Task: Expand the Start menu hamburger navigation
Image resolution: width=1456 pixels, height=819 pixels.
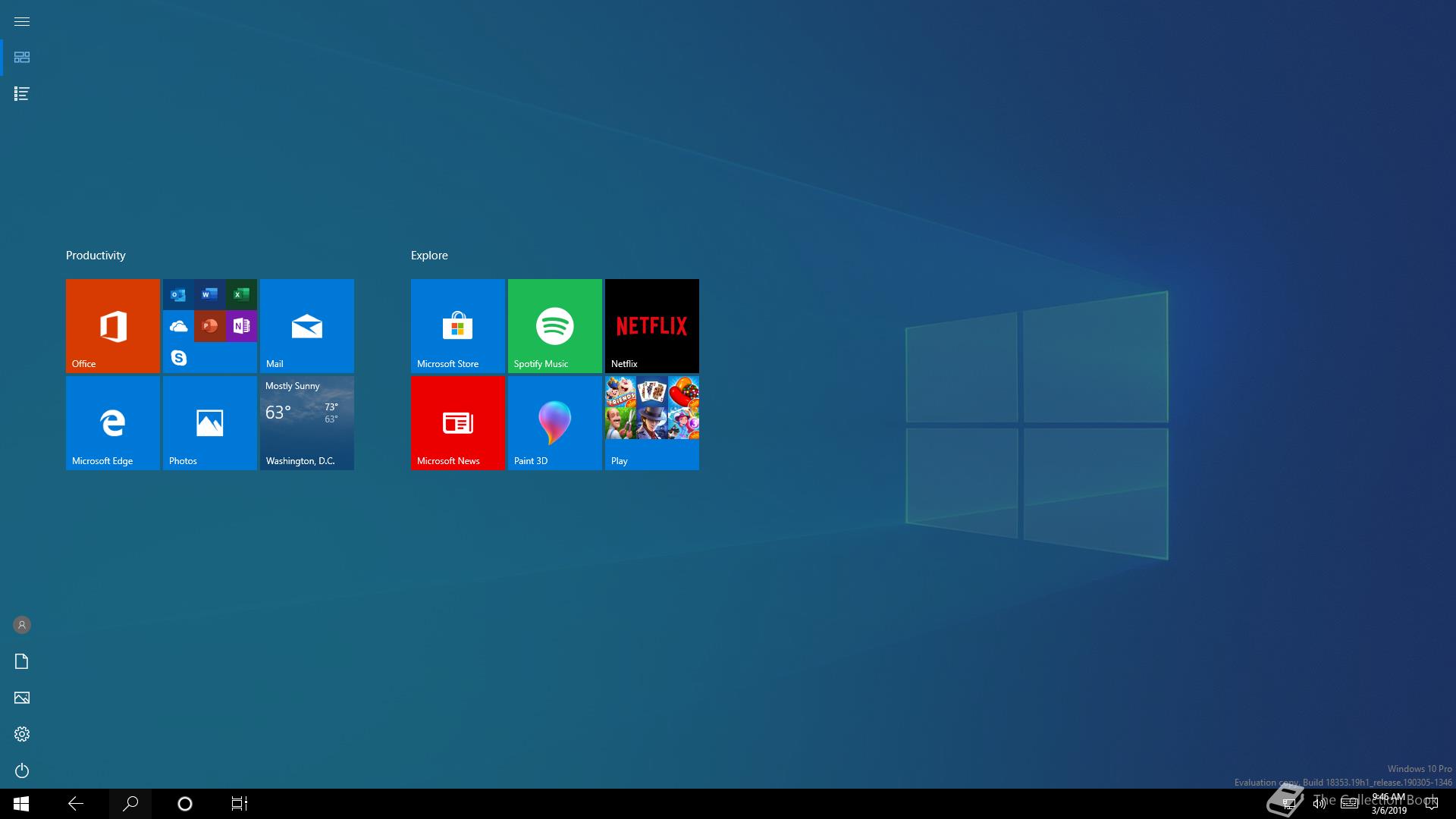Action: coord(22,21)
